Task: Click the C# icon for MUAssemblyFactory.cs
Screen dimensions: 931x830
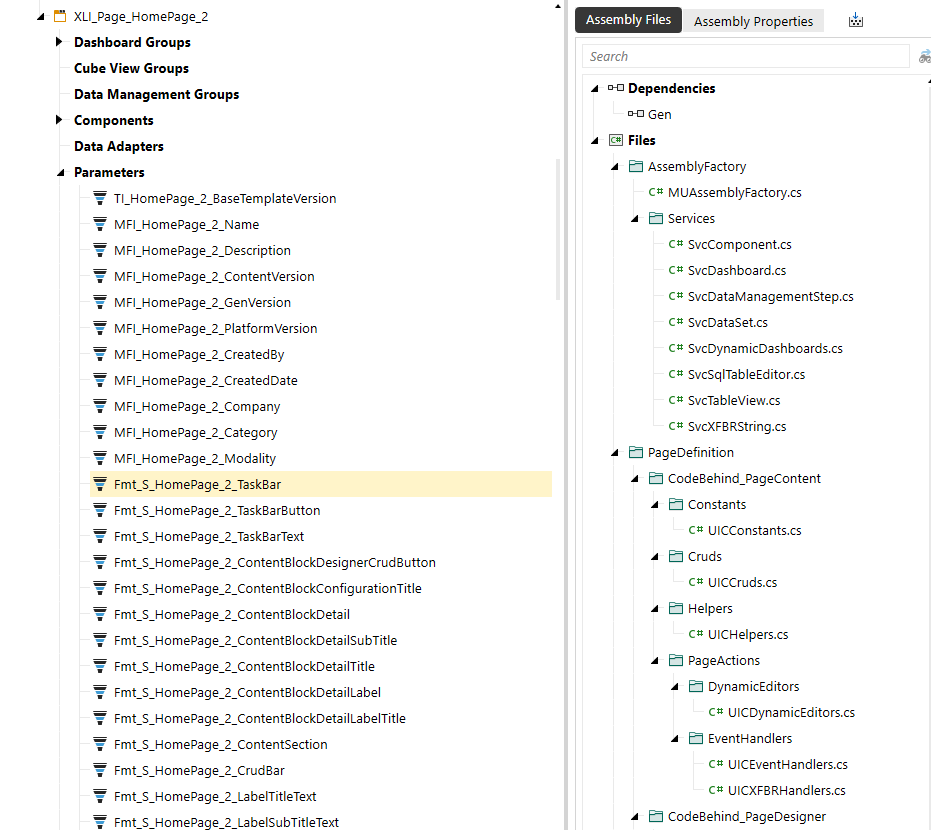Action: point(656,192)
